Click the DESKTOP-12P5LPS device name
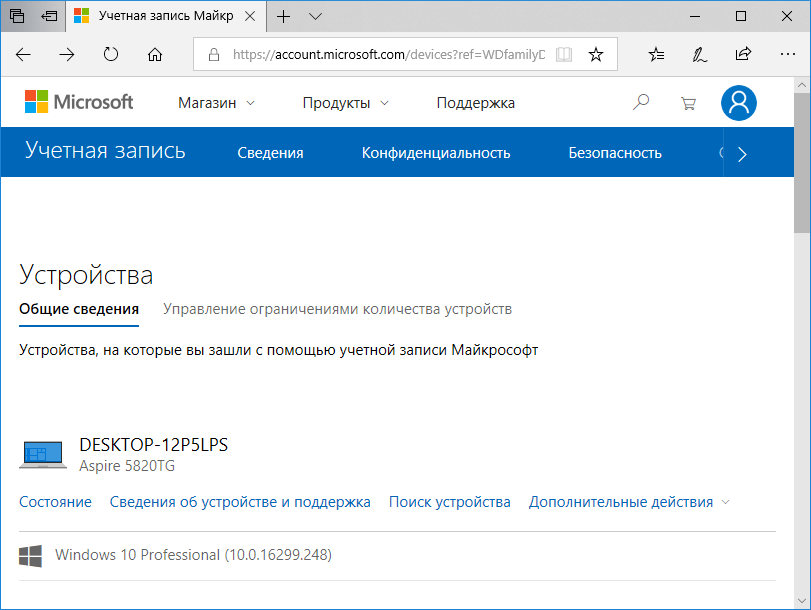This screenshot has width=811, height=610. 154,445
